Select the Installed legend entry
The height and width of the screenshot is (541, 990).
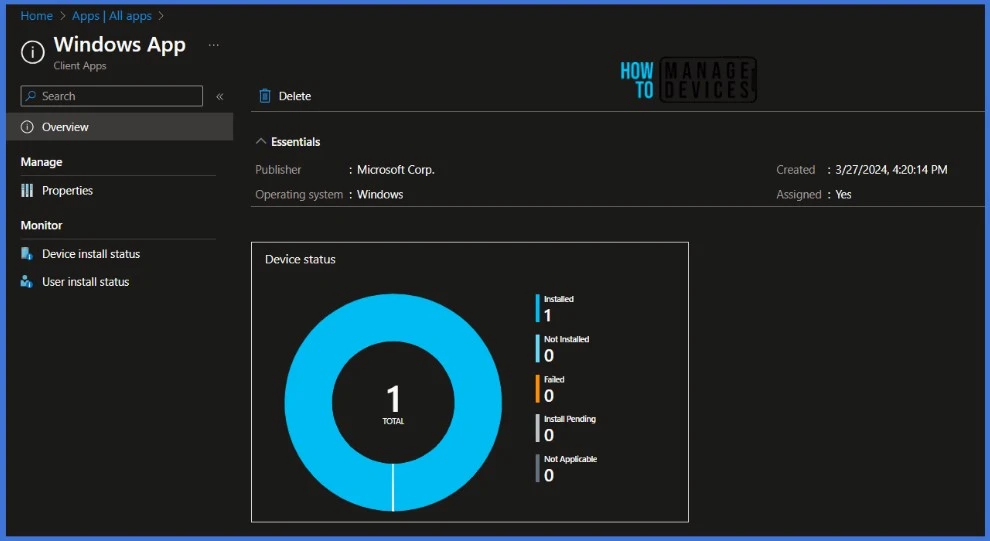(555, 308)
